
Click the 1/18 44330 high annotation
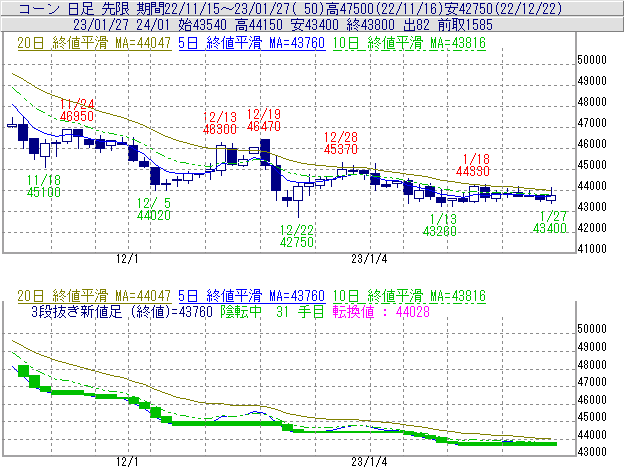pos(473,165)
